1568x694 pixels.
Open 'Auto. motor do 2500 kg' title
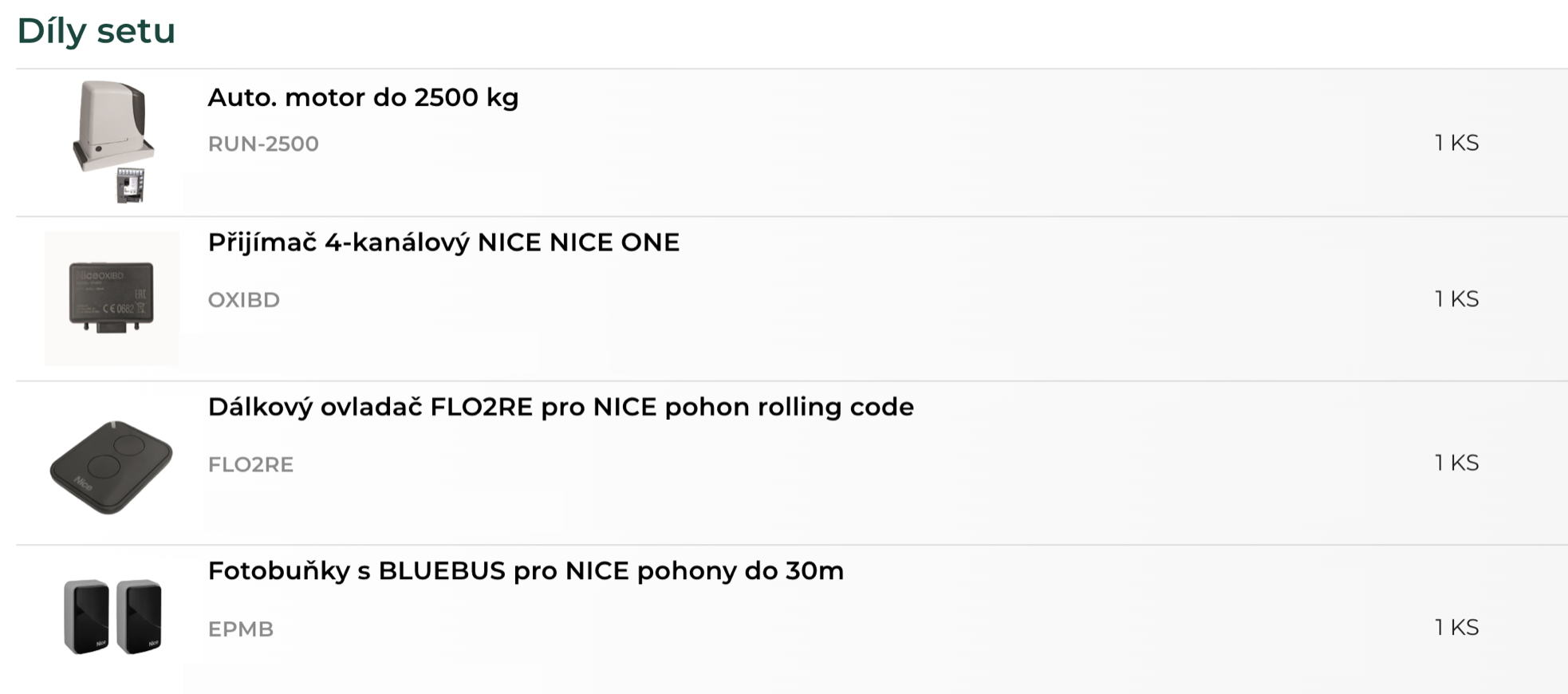(x=363, y=97)
